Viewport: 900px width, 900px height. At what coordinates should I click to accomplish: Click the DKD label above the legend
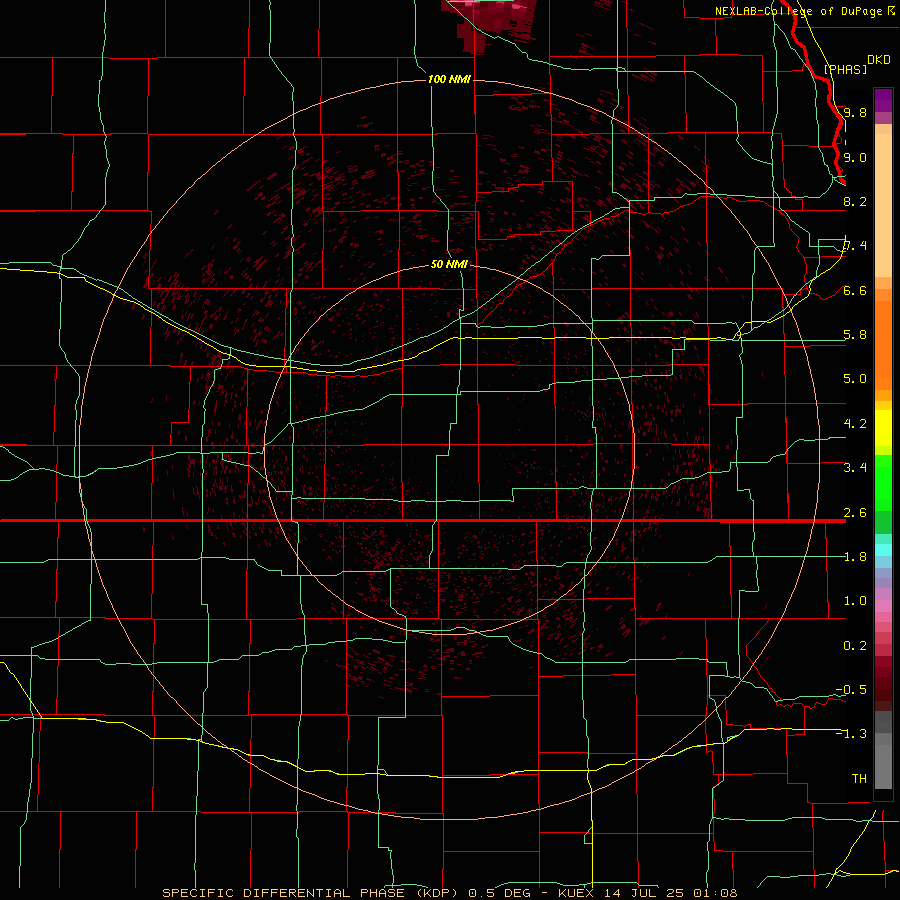click(878, 59)
